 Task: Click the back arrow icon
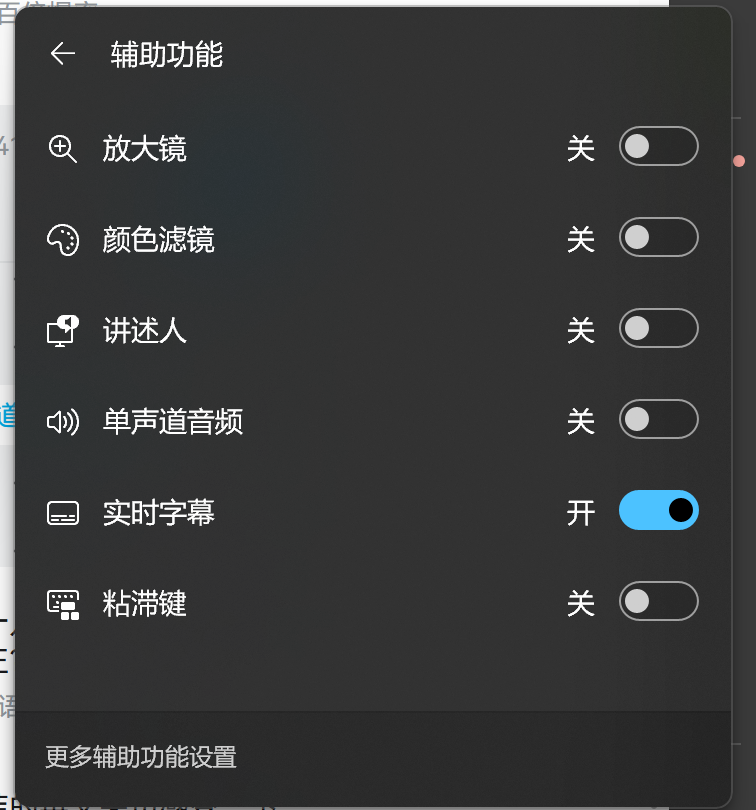[63, 54]
